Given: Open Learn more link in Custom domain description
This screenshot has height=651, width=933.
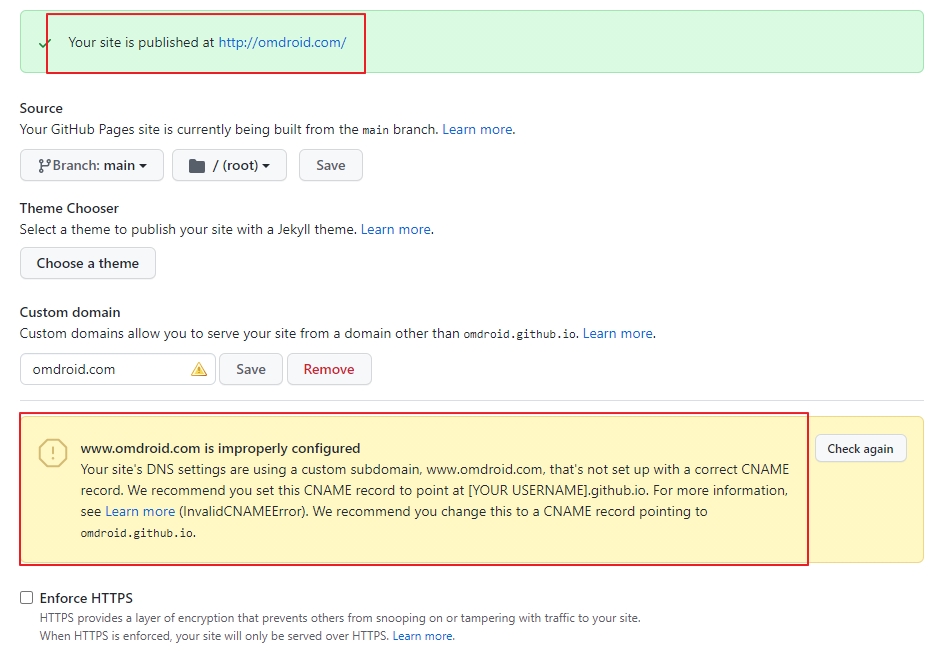Looking at the screenshot, I should pos(618,333).
